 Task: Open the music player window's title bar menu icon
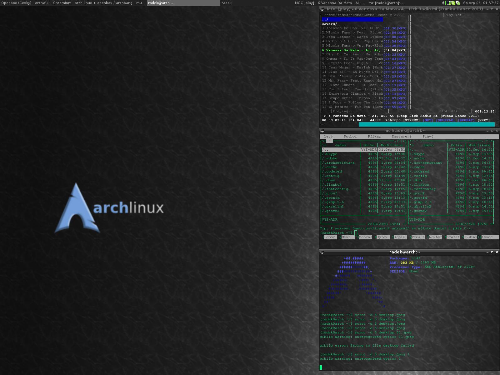(322, 10)
